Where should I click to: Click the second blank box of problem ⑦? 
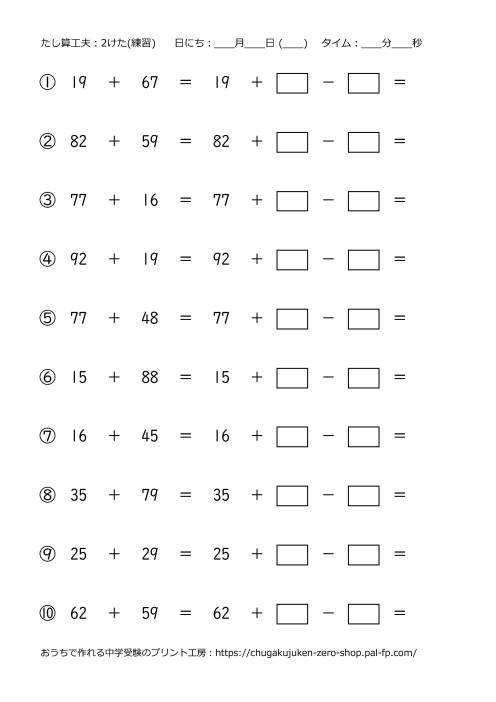[363, 437]
